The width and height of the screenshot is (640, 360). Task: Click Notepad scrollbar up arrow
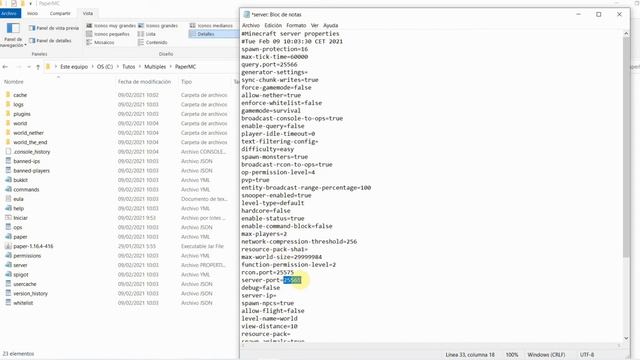click(x=626, y=33)
